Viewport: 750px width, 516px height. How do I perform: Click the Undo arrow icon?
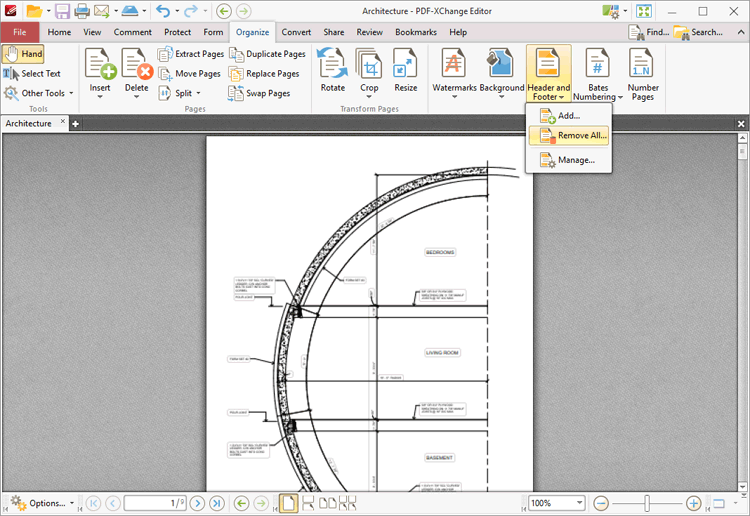point(162,11)
